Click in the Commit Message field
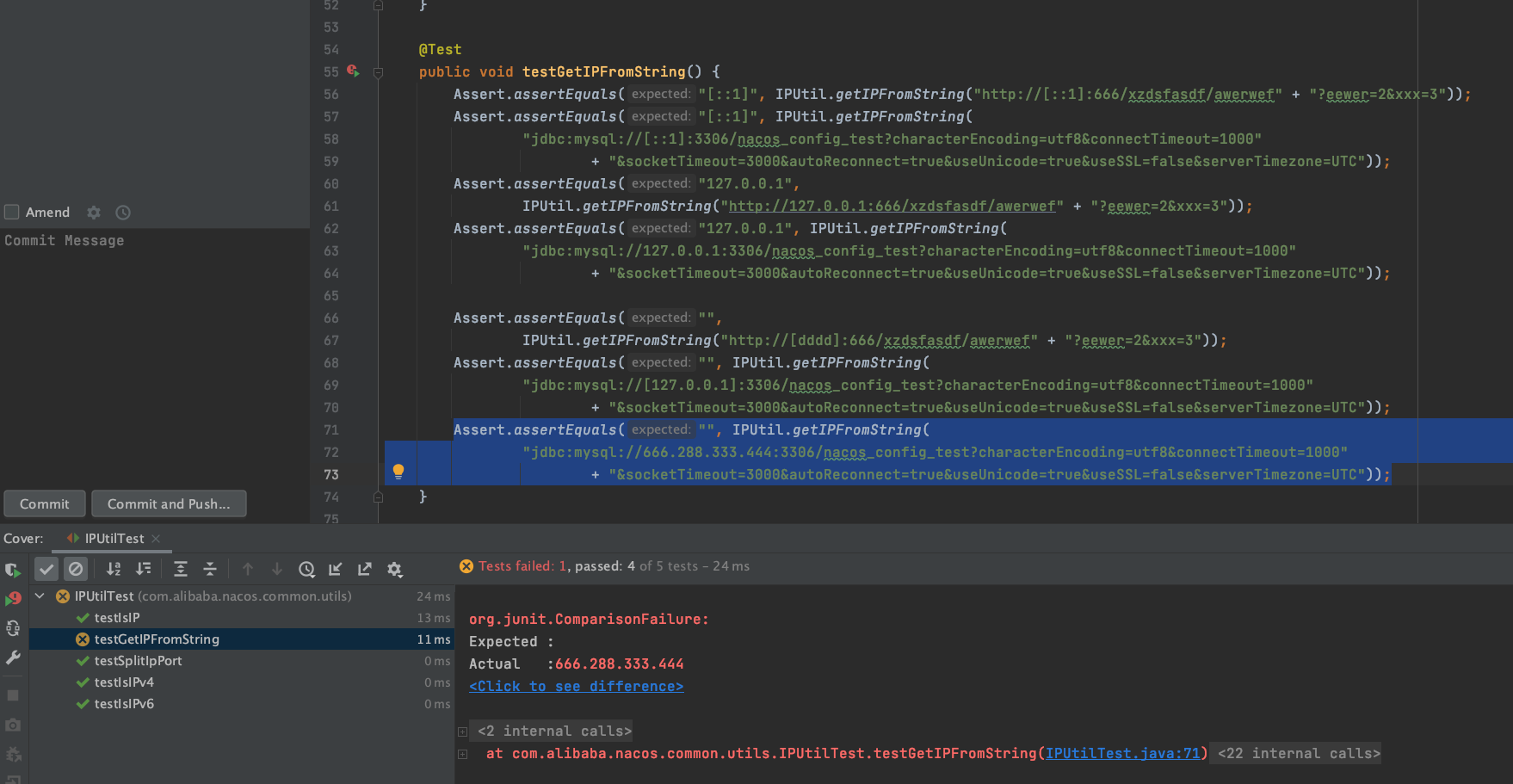The image size is (1513, 784). [155, 357]
